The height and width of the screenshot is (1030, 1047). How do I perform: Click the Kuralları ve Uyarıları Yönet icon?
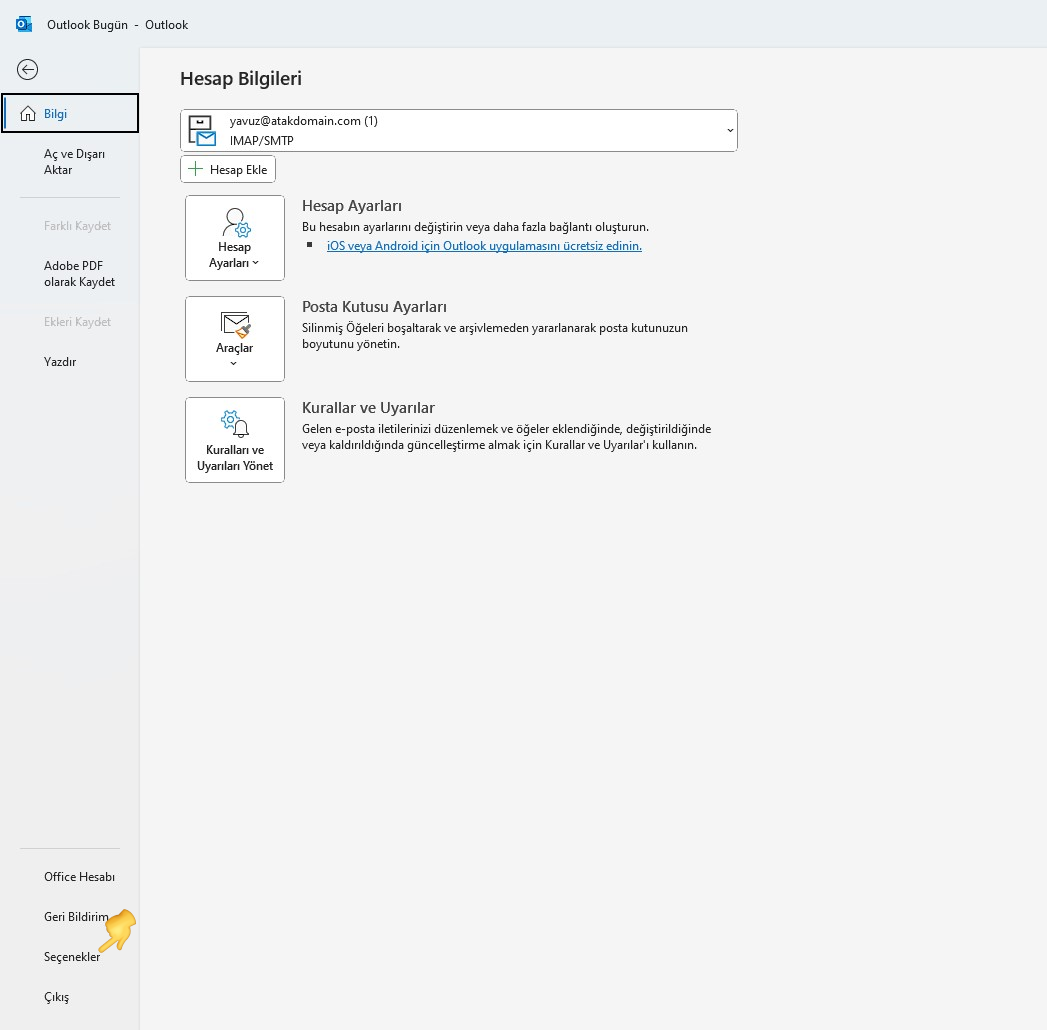[x=235, y=423]
